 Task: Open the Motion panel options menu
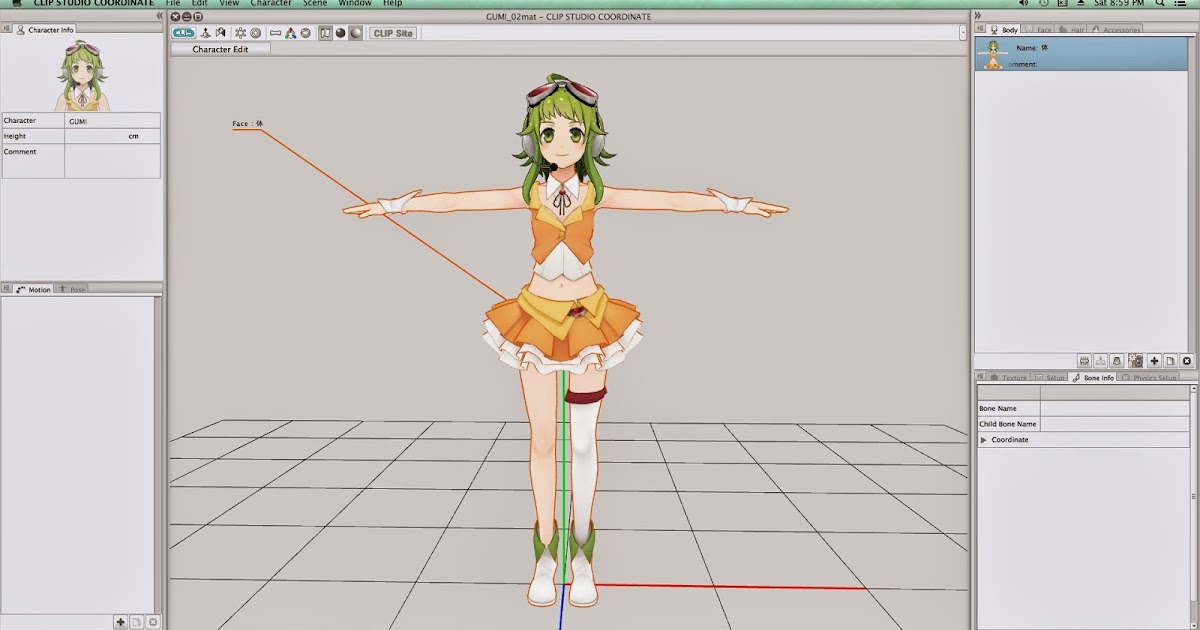(6, 289)
